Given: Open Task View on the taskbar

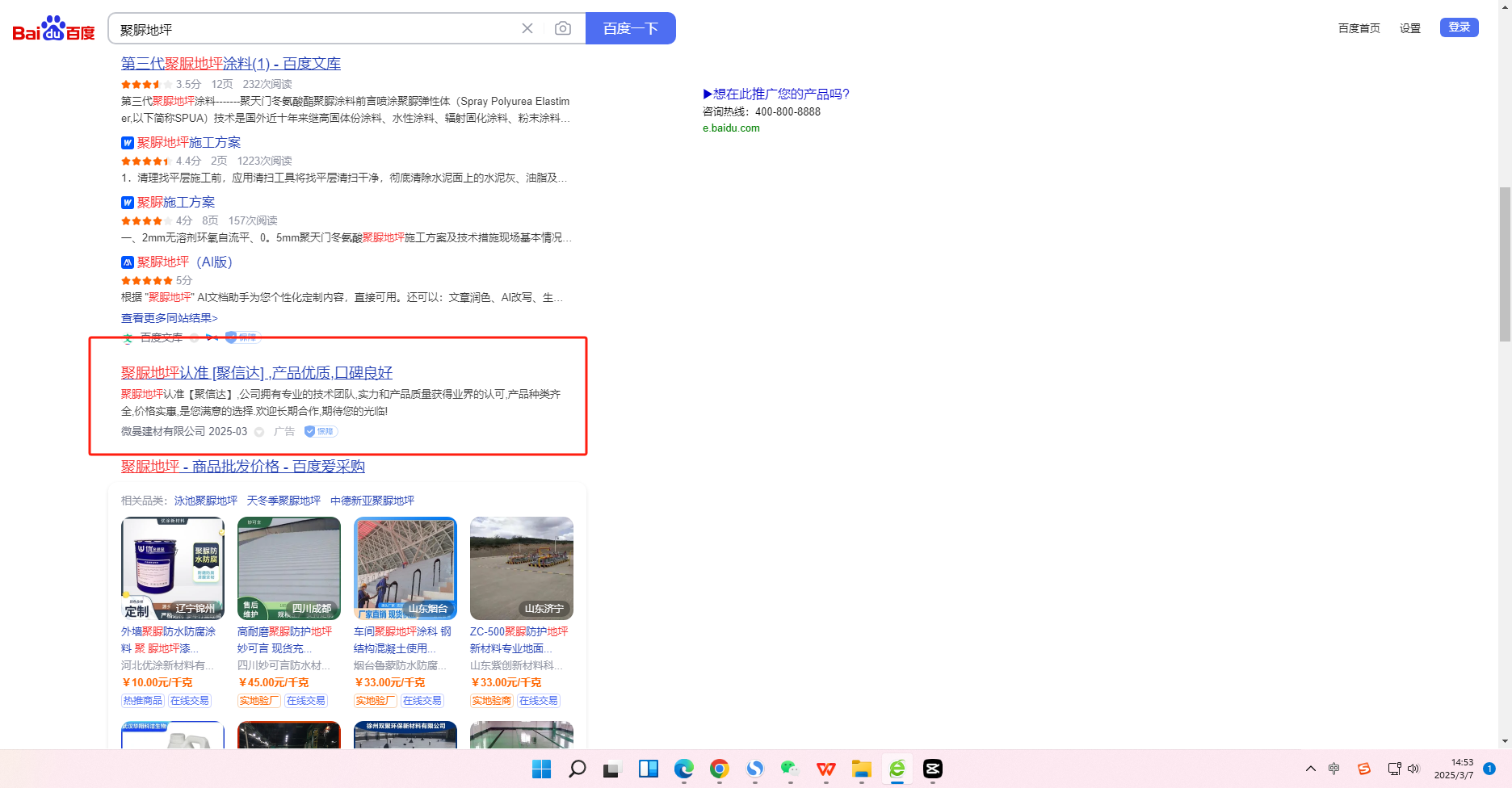Looking at the screenshot, I should [611, 769].
